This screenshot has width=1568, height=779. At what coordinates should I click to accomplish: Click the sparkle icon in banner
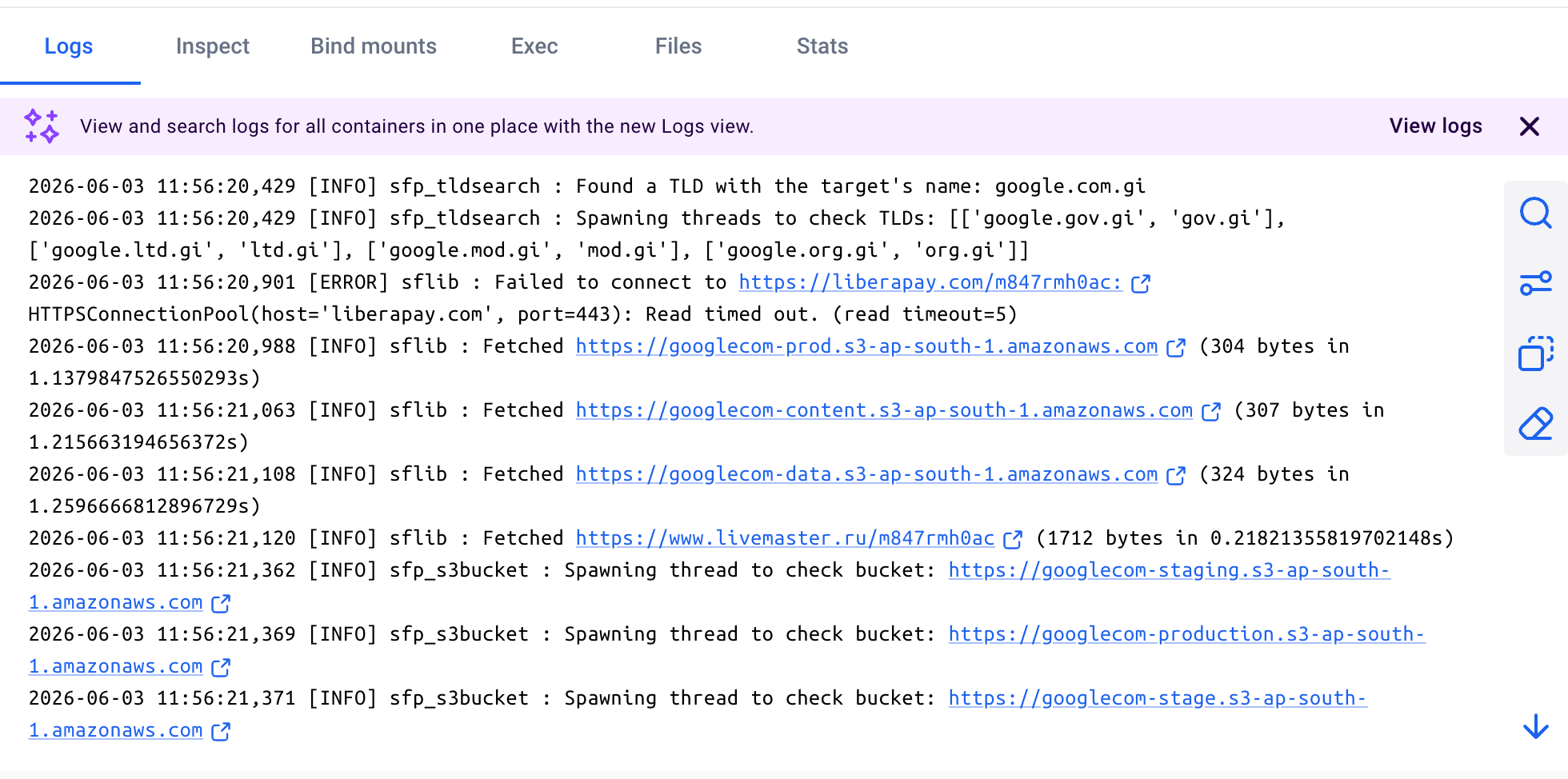(42, 126)
